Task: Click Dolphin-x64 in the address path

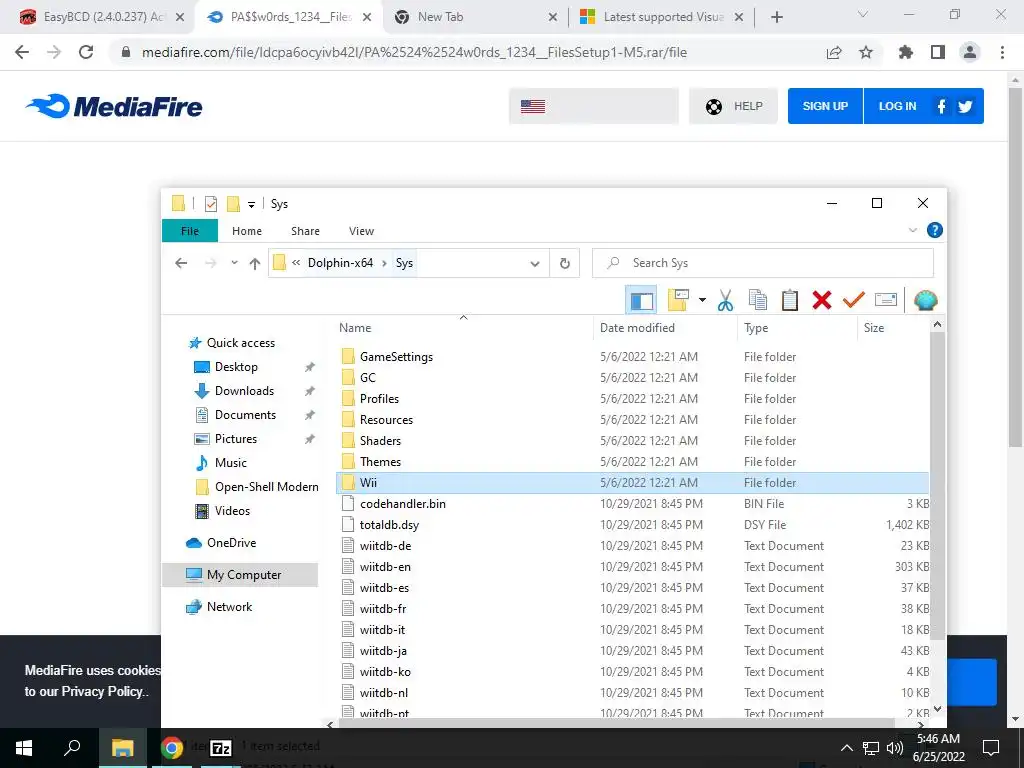Action: [x=340, y=263]
